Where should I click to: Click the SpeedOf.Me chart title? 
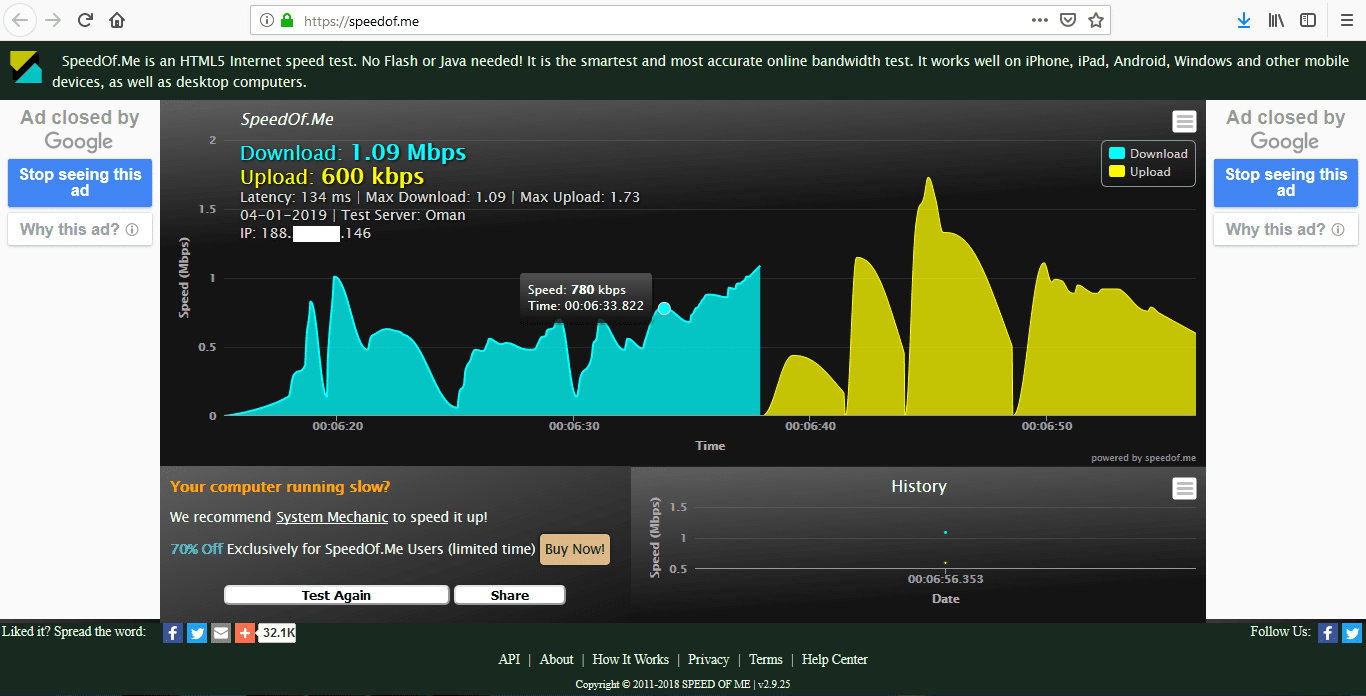[287, 119]
